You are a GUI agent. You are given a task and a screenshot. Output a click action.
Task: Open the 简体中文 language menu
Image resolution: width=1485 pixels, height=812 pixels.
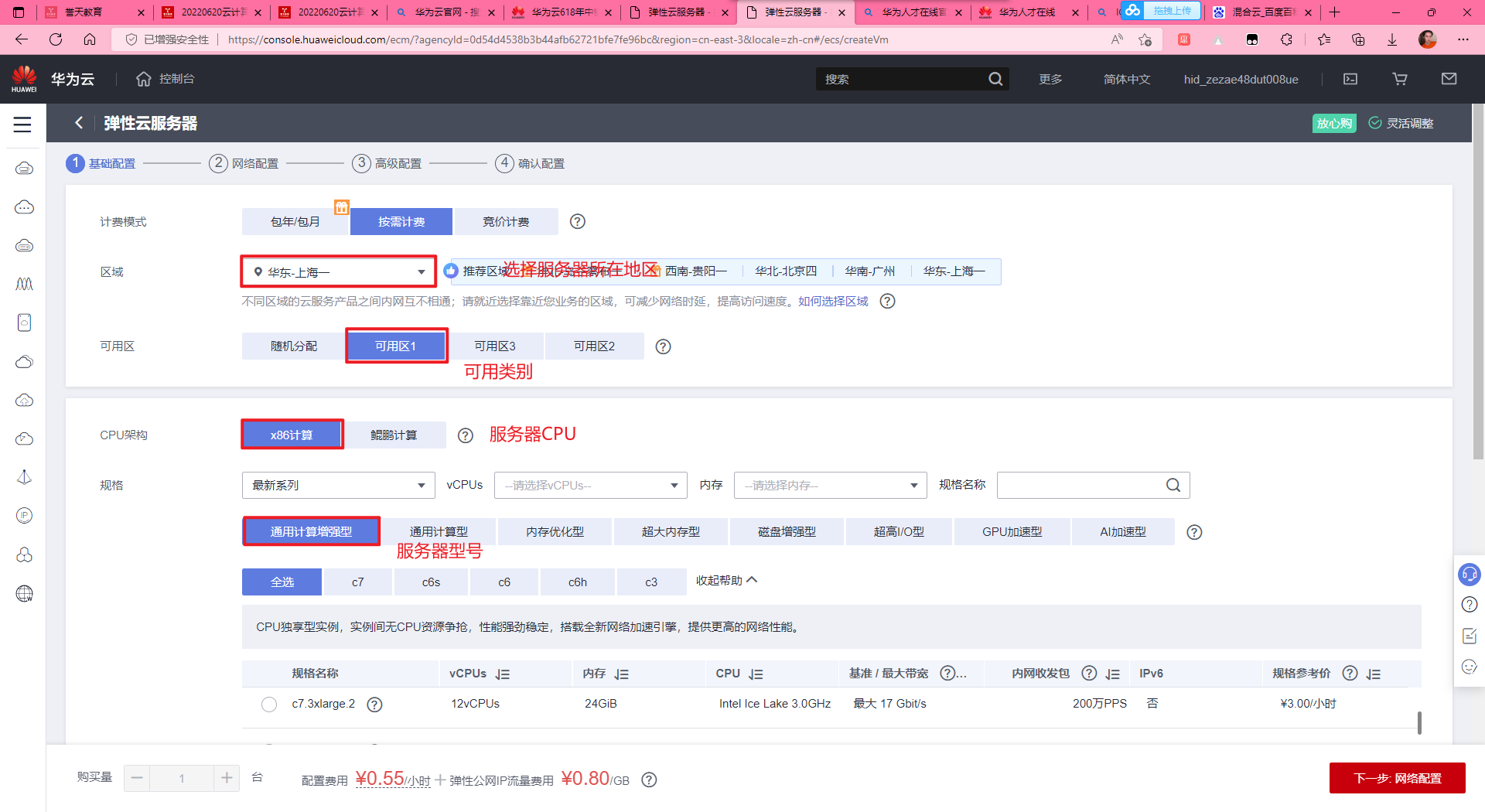click(1126, 79)
